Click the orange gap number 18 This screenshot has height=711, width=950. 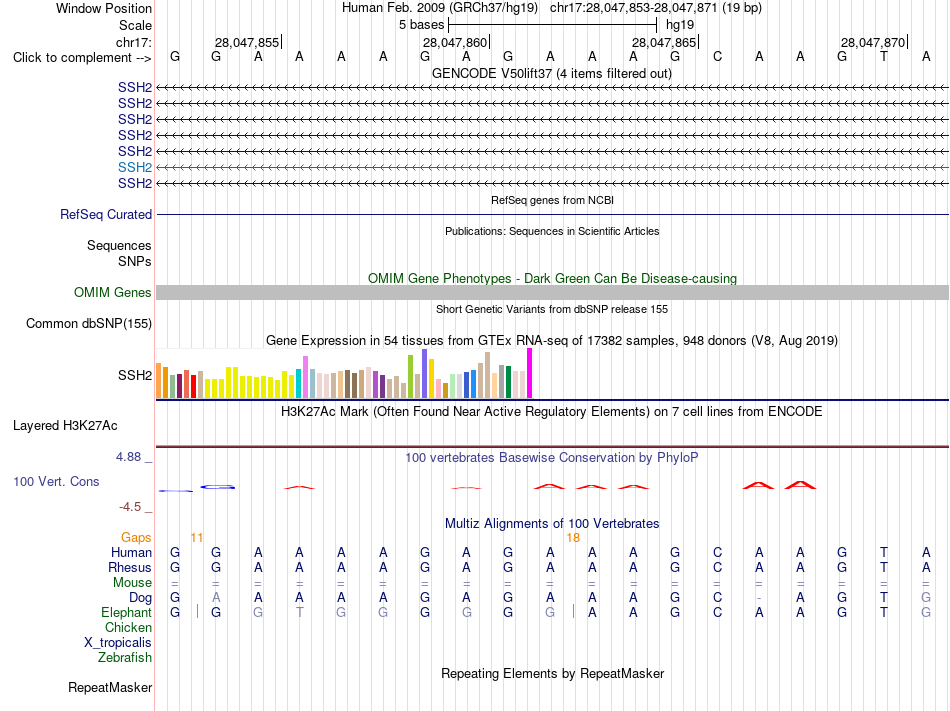click(573, 538)
